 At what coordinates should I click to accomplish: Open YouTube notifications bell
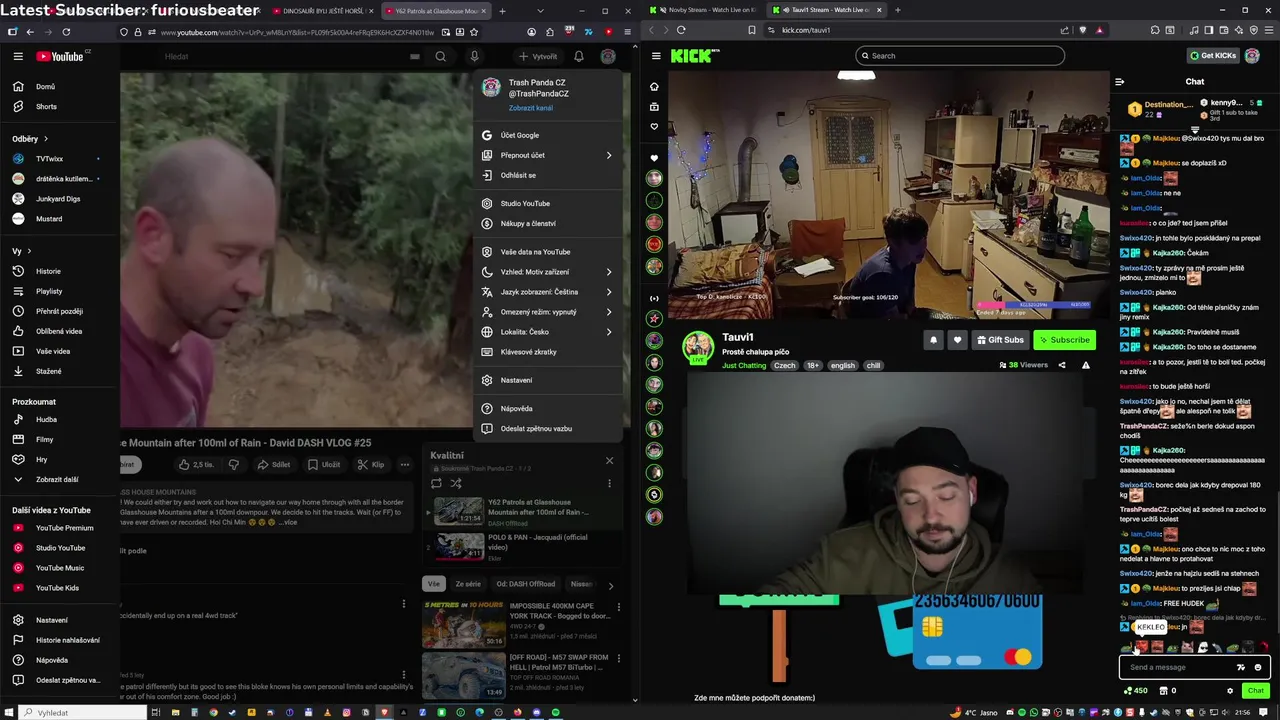click(578, 56)
